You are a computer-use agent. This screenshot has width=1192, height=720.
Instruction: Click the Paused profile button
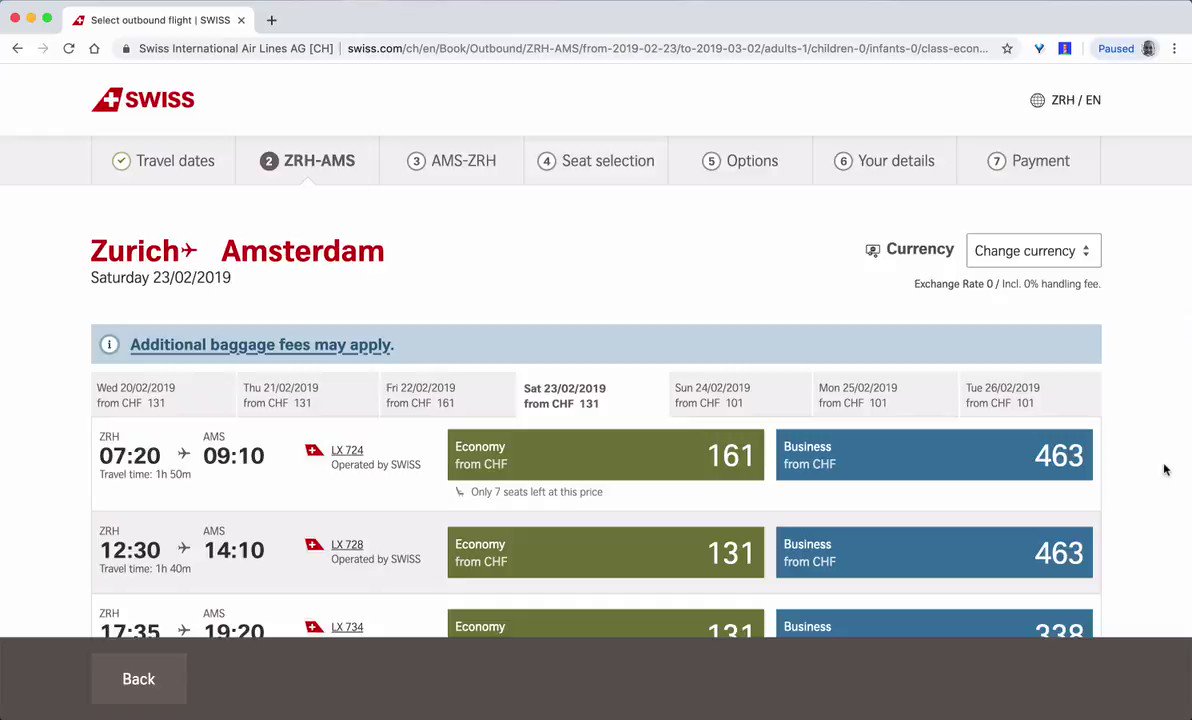pyautogui.click(x=1127, y=49)
